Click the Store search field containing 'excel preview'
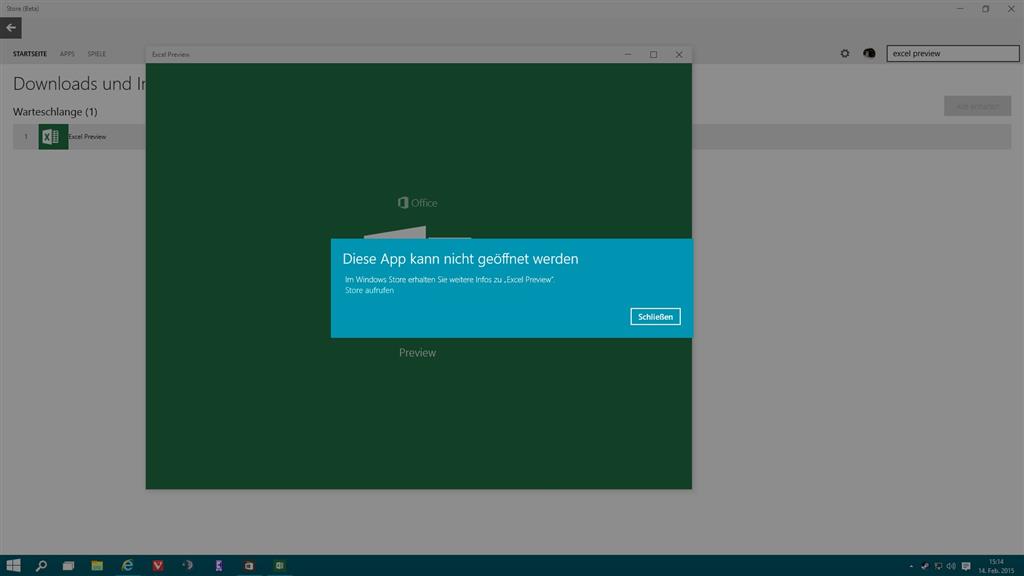Viewport: 1024px width, 576px height. point(952,54)
